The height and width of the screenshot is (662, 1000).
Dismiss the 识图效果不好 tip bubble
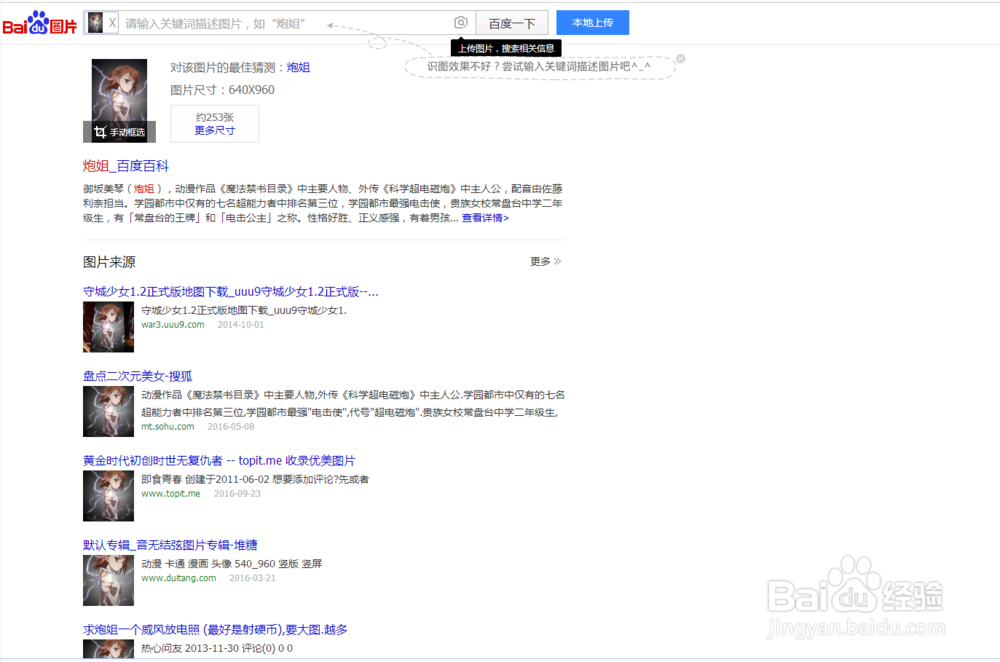680,58
